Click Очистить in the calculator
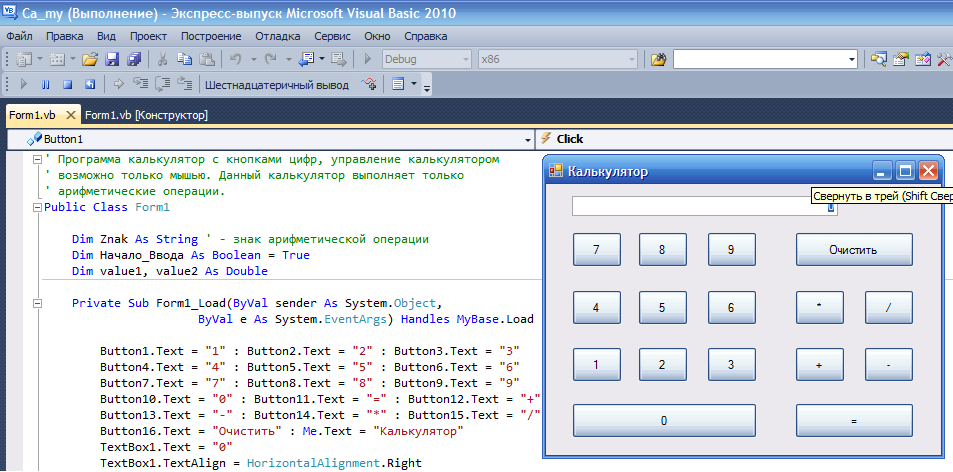 tap(854, 250)
